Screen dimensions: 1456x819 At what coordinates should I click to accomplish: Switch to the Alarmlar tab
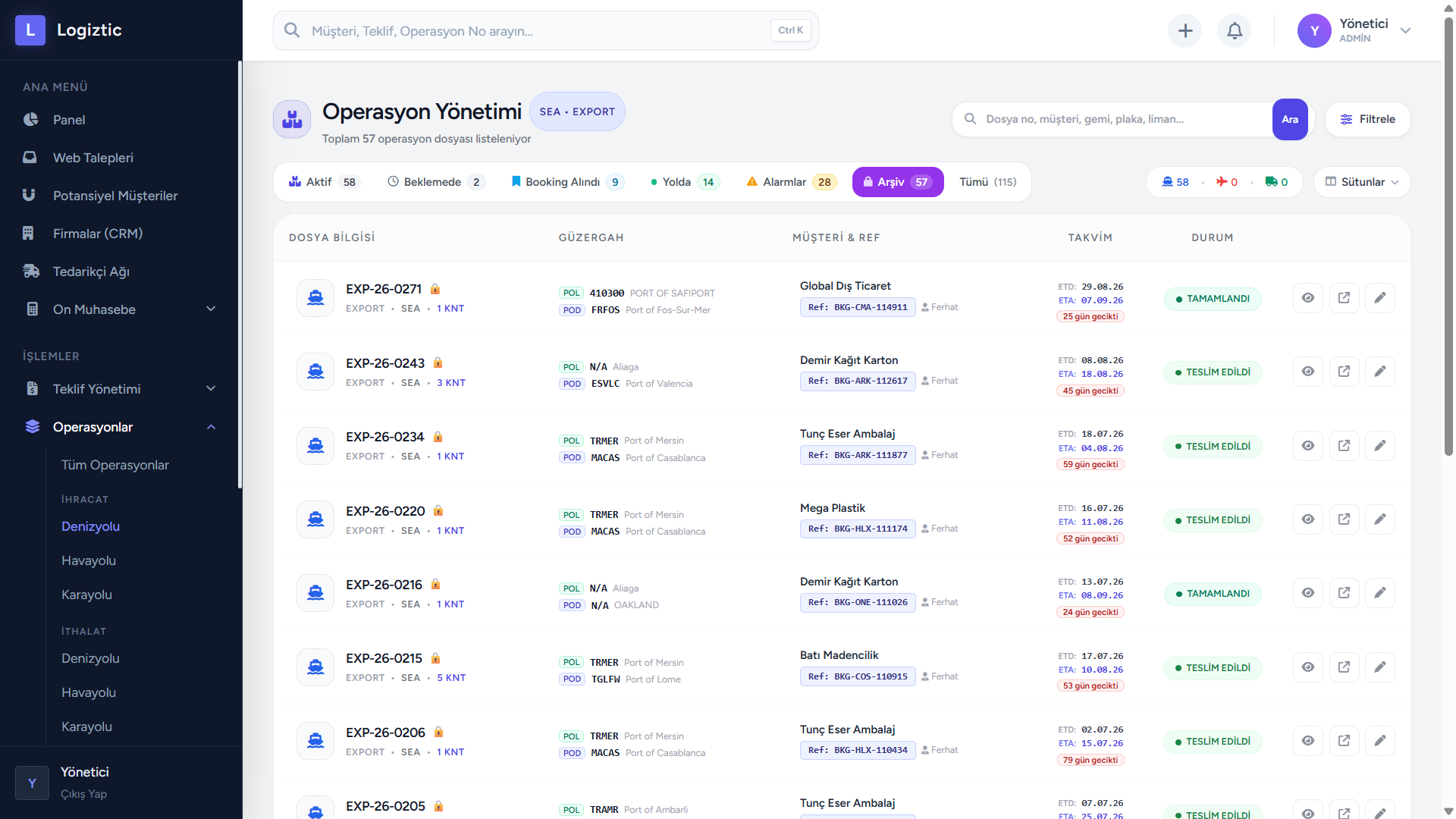(791, 182)
